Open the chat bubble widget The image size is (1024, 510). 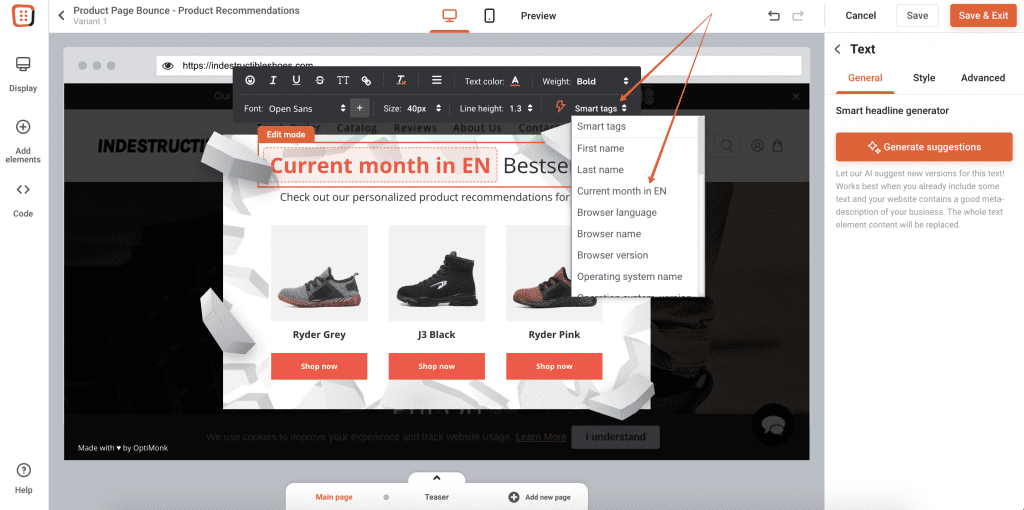[773, 424]
